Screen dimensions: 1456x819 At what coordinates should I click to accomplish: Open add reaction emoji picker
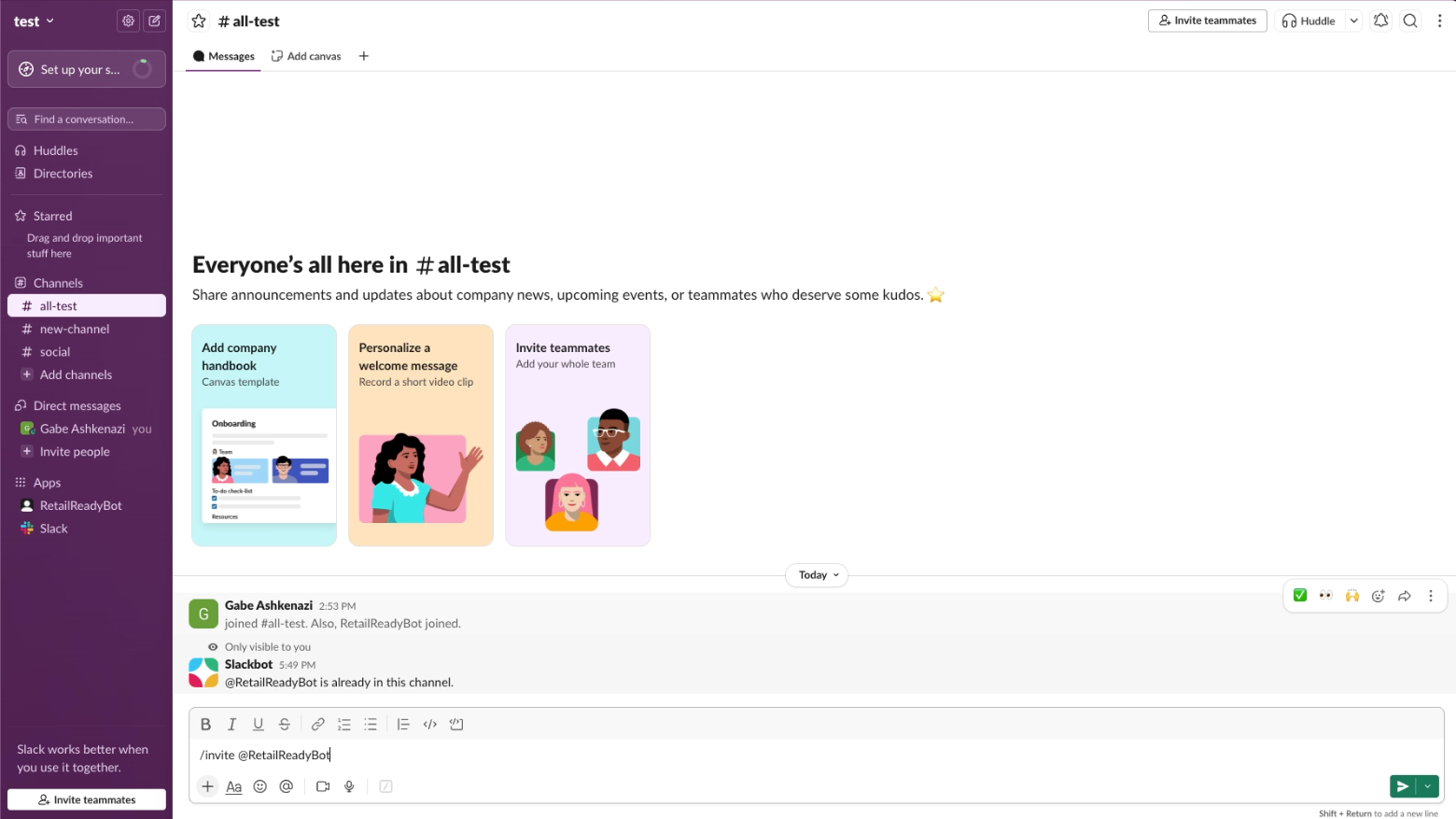1379,596
